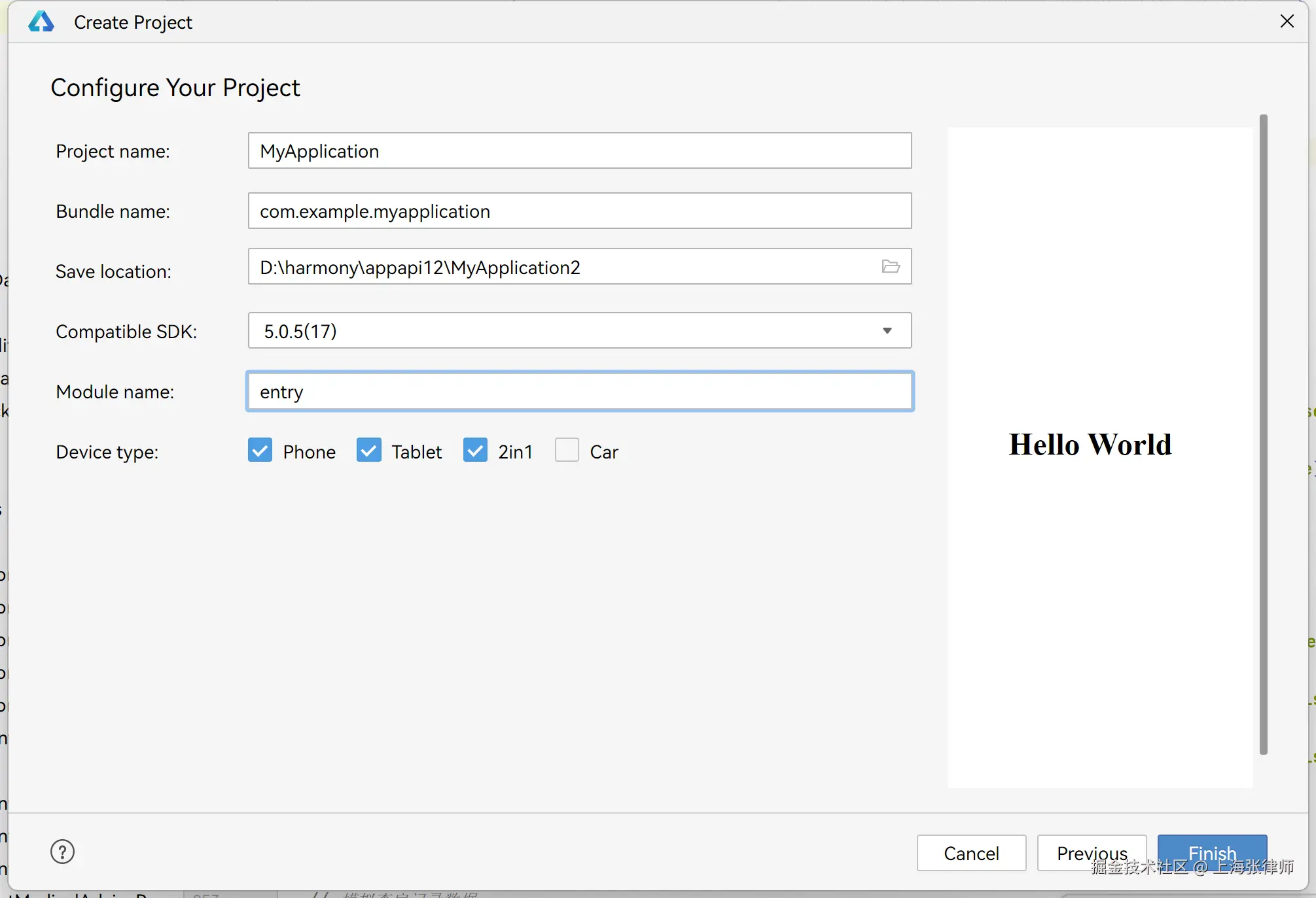Open the 5.0.5(17) SDK combo box
This screenshot has height=898, width=1316.
(x=563, y=331)
